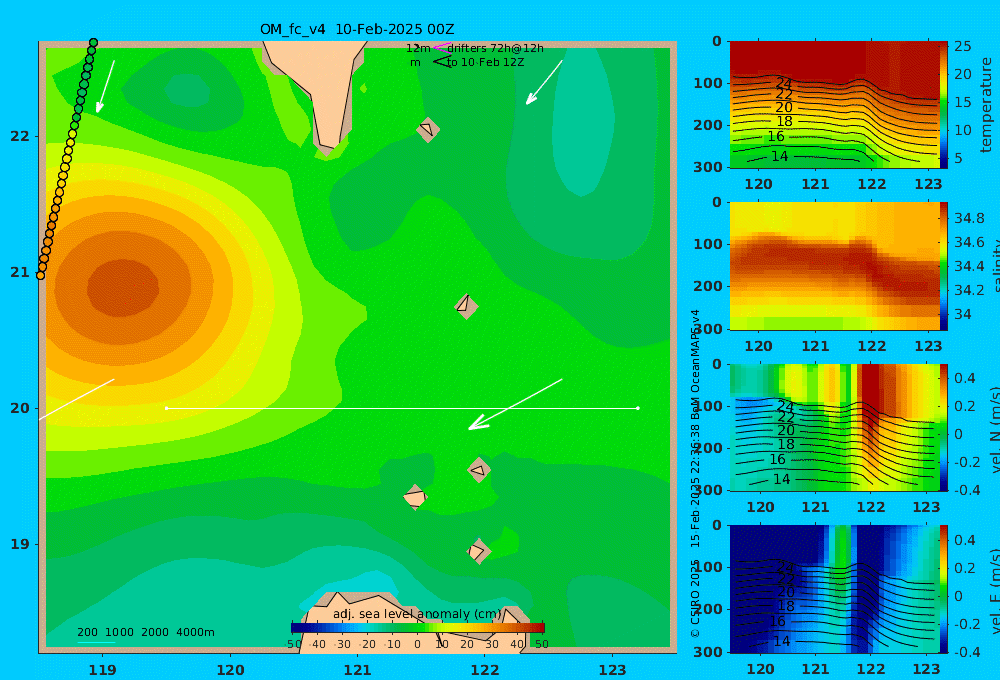Click the '16' contour label in the vel. N panel
This screenshot has height=680, width=1000.
point(777,459)
